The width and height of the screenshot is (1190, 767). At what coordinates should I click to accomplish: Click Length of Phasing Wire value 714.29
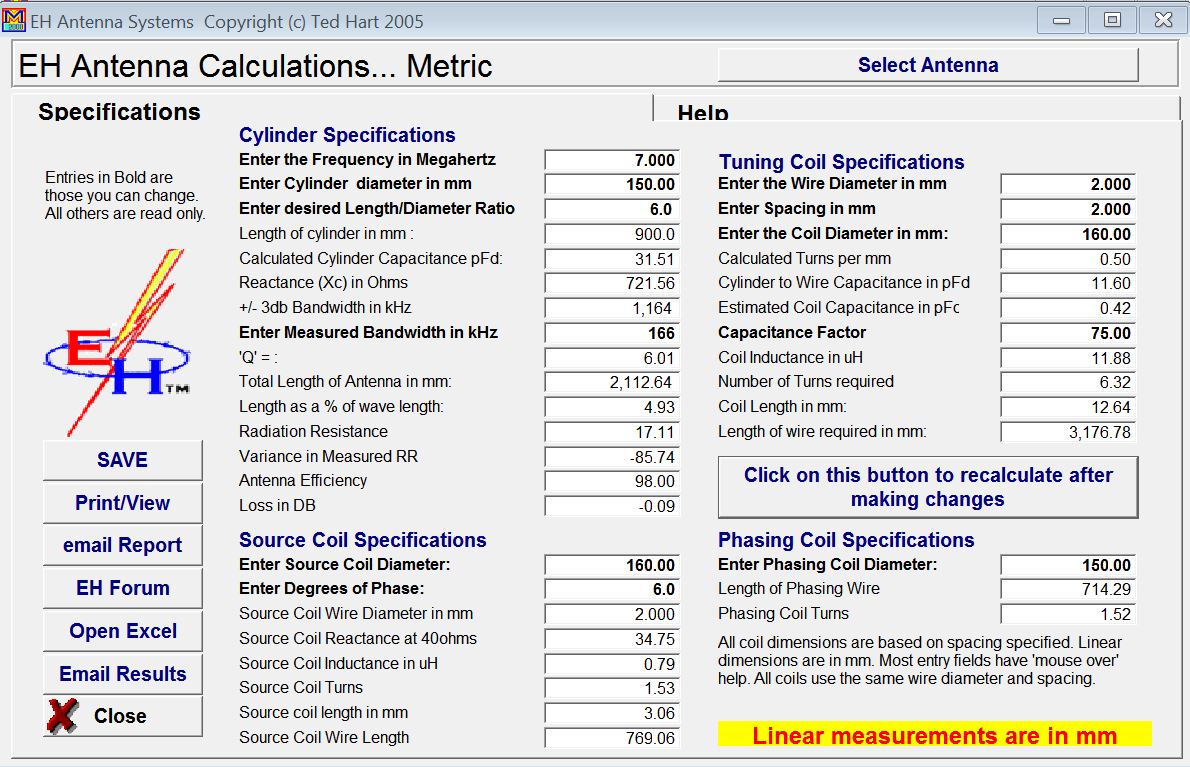(x=1068, y=589)
